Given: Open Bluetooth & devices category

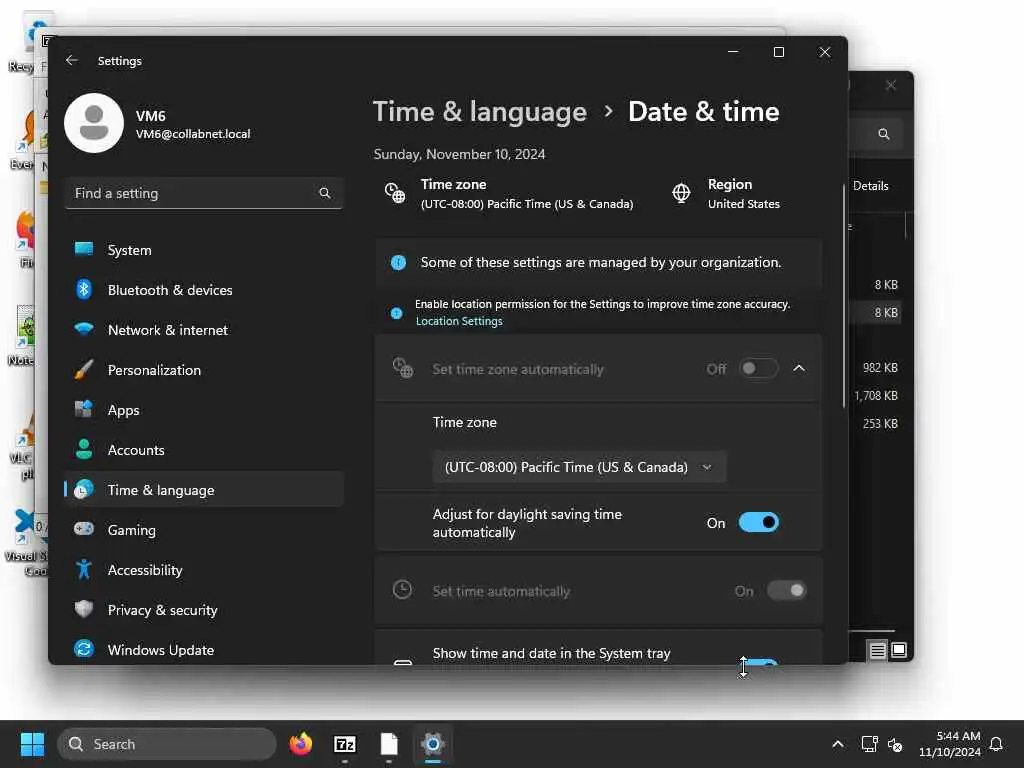Looking at the screenshot, I should coord(204,290).
